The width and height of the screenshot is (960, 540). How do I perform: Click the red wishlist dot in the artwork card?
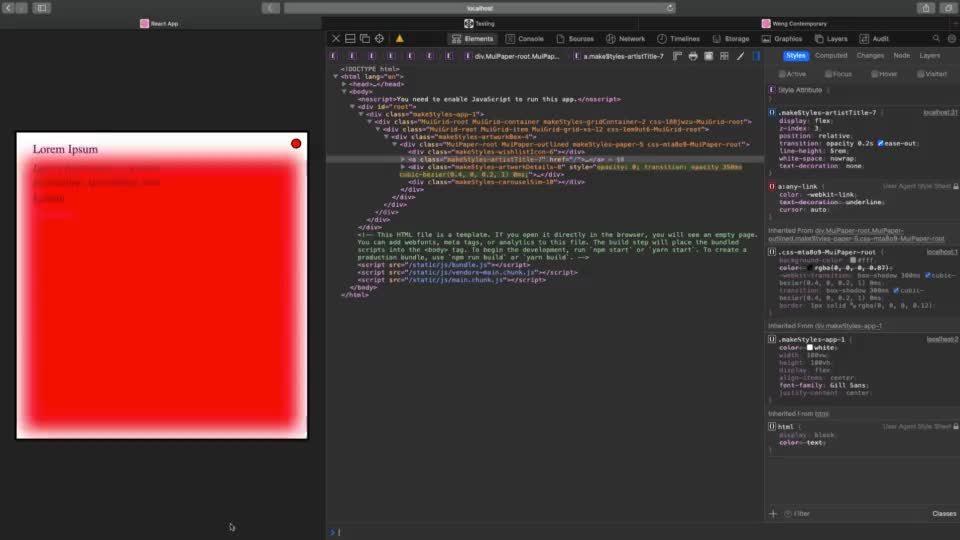tap(296, 143)
